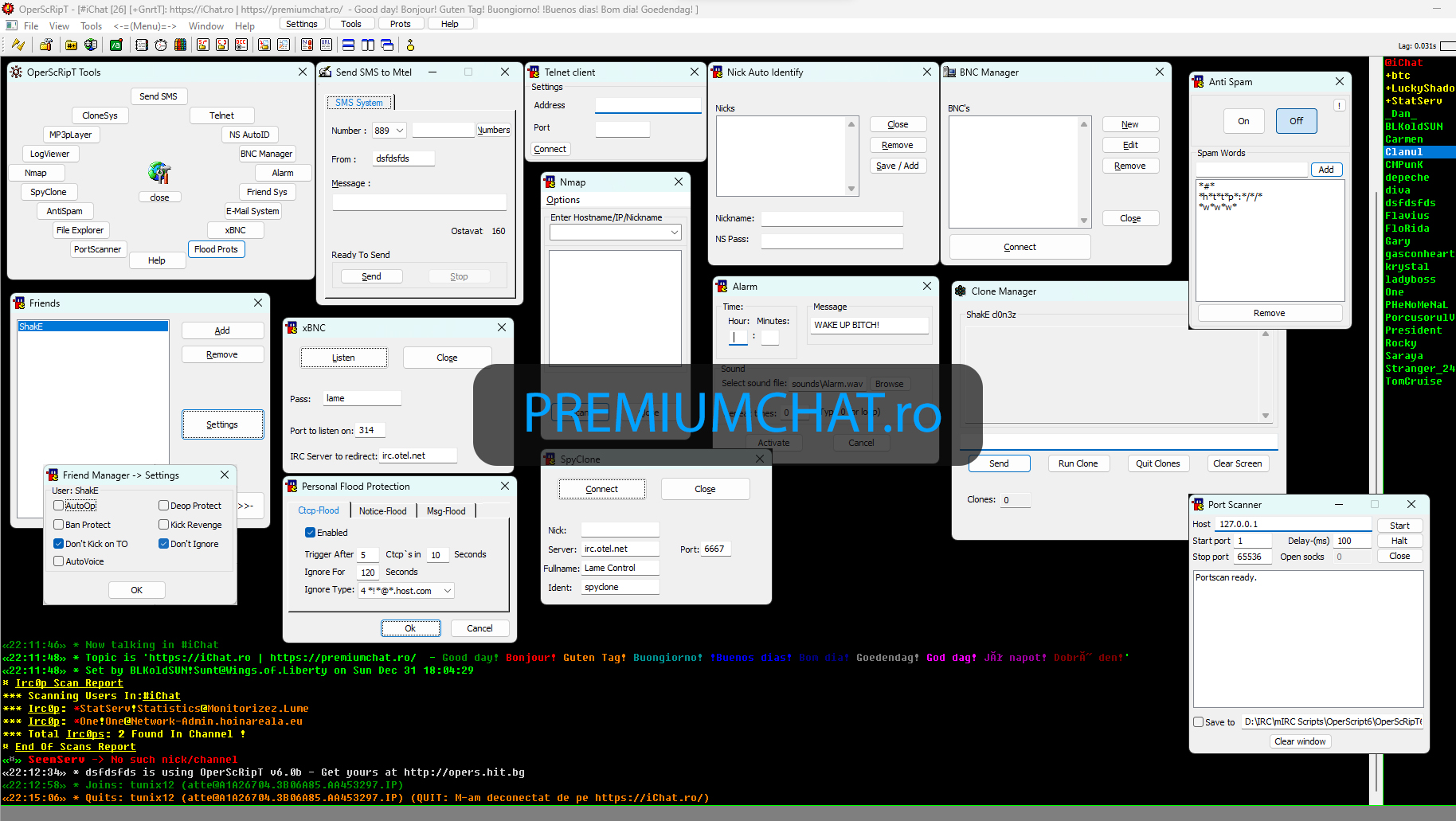Open the URL list toolbar icon
Viewport: 1456px width, 821px height.
pos(327,45)
